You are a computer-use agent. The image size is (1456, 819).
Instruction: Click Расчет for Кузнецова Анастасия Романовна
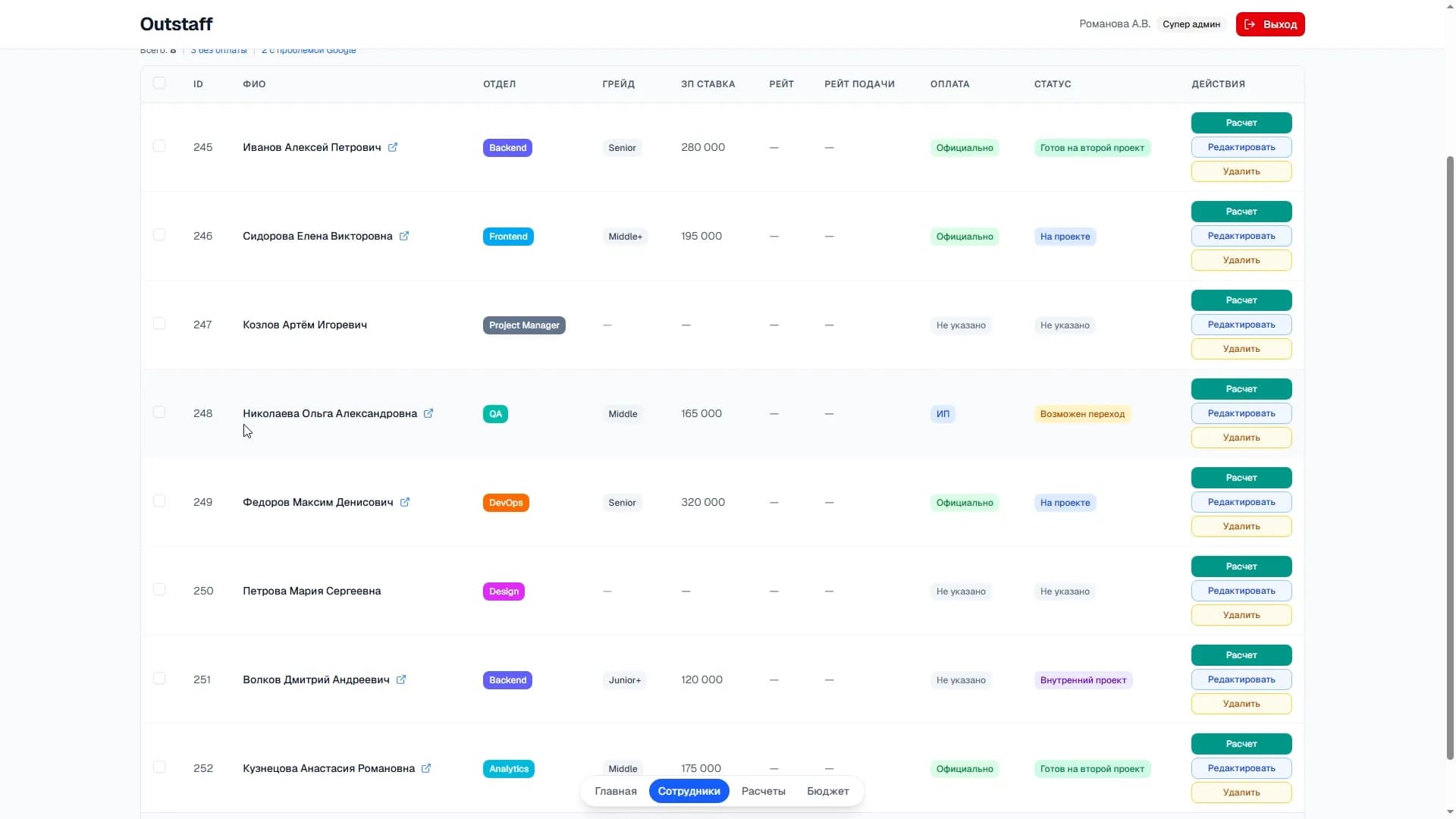coord(1241,744)
